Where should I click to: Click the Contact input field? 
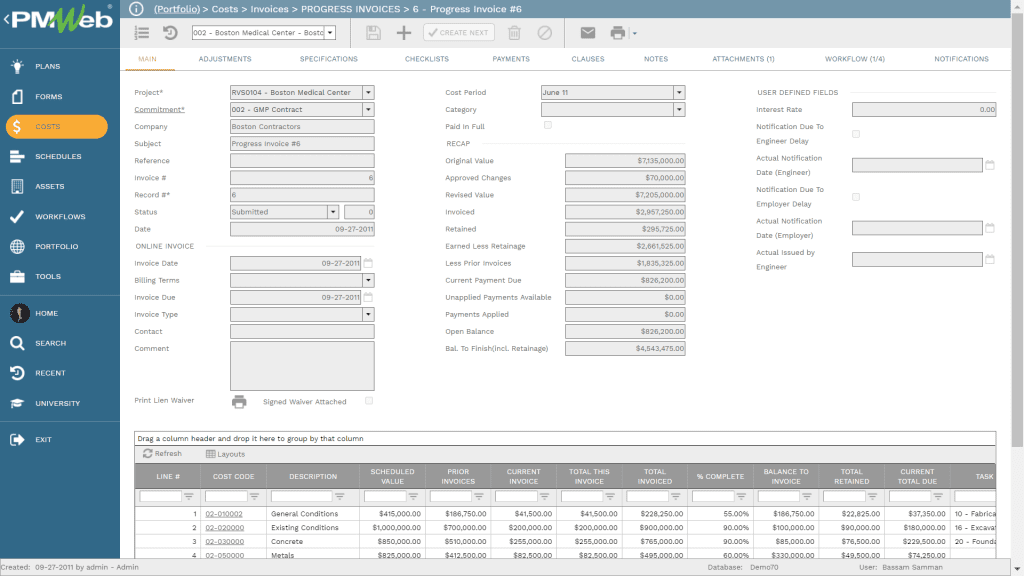click(x=302, y=331)
